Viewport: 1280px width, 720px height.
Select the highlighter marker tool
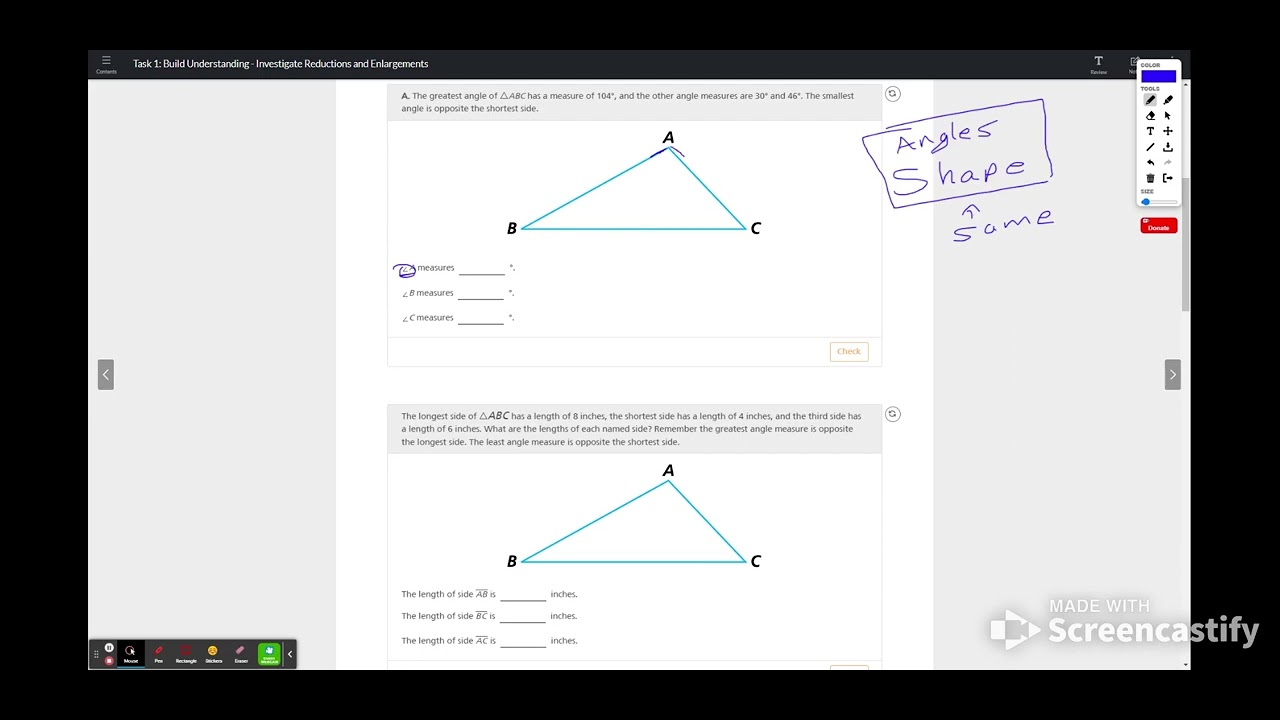[1168, 100]
